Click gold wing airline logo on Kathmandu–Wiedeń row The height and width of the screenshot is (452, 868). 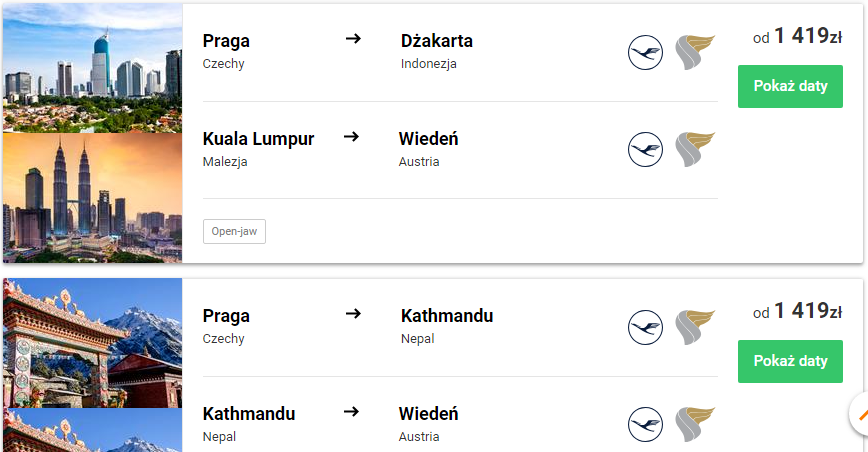(695, 424)
